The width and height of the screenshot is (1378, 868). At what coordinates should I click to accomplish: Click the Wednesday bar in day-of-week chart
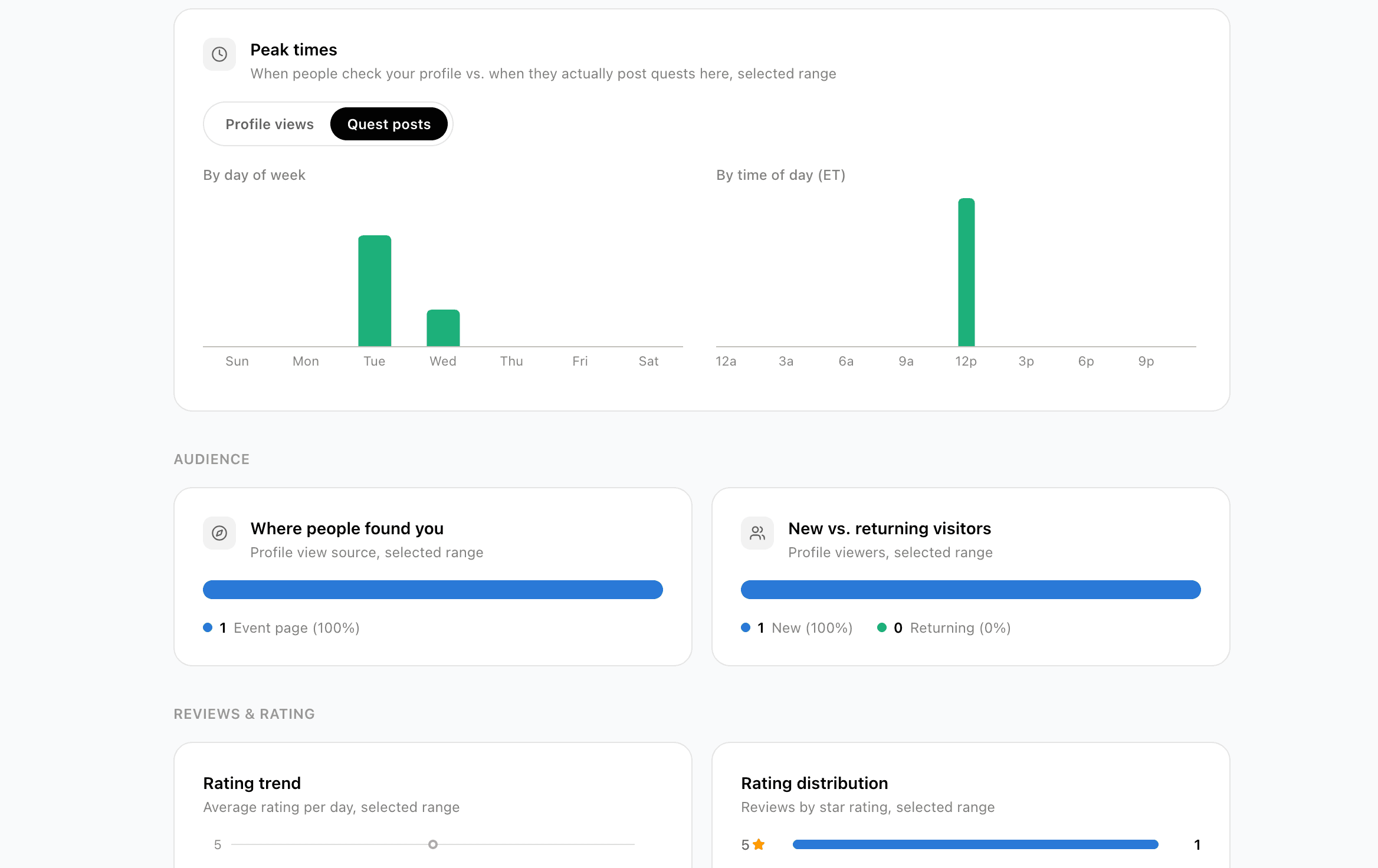click(443, 328)
